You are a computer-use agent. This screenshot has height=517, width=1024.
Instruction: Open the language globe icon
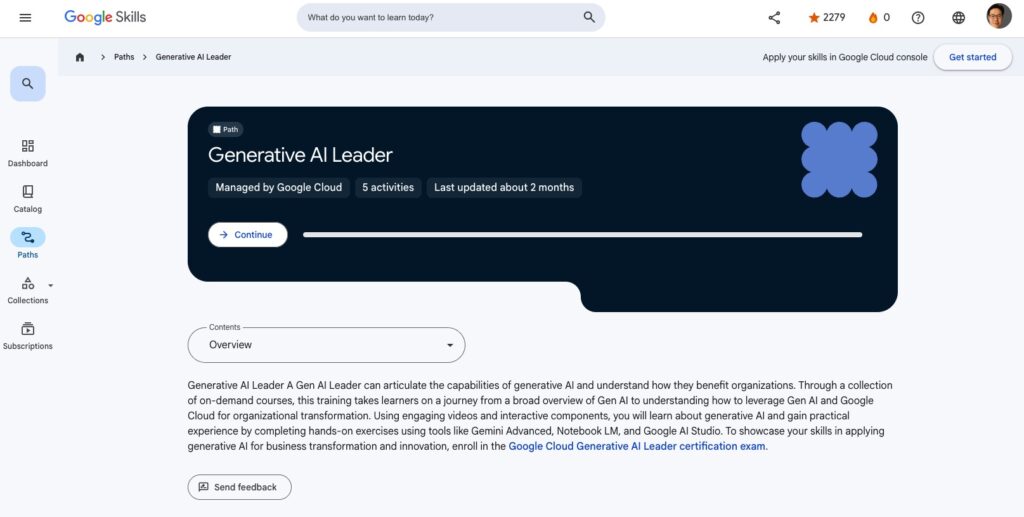[x=958, y=17]
